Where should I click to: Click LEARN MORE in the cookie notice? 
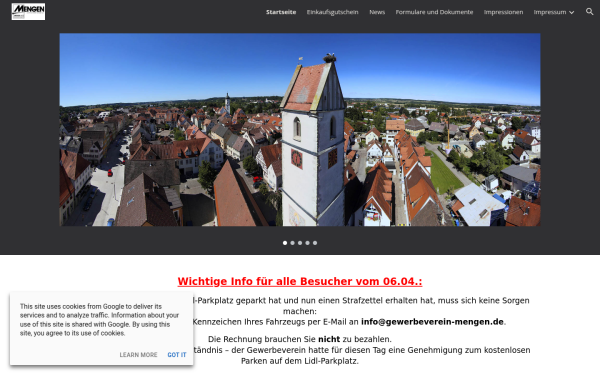(138, 355)
